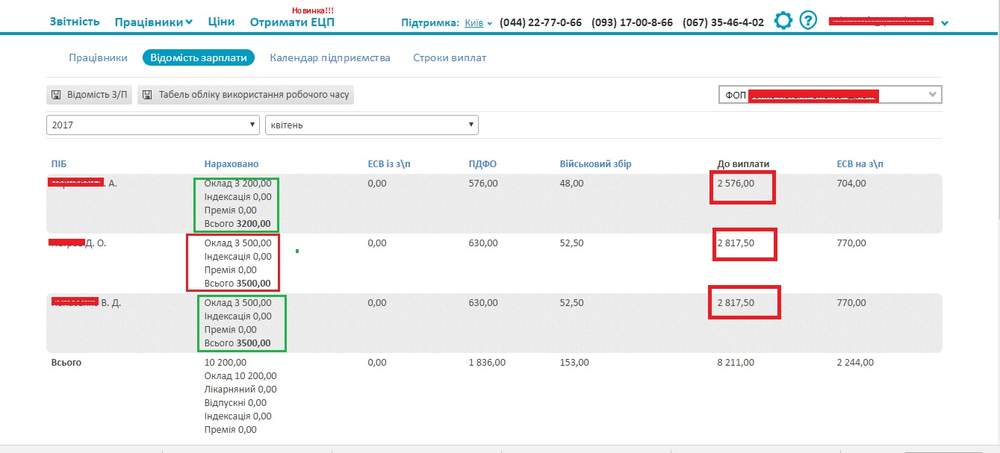Click the help question mark icon
Screen dimensions: 1000x453
(x=808, y=21)
